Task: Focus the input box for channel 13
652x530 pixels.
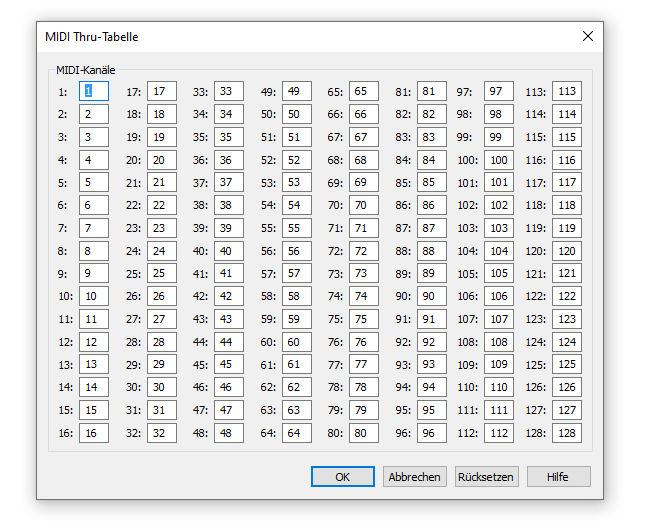Action: tap(94, 364)
